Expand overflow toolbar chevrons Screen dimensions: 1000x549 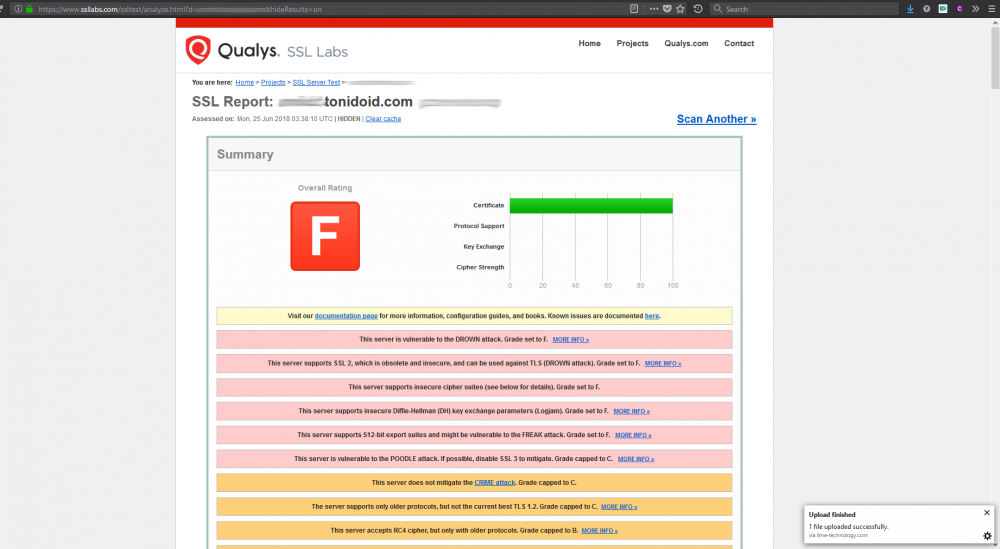975,9
